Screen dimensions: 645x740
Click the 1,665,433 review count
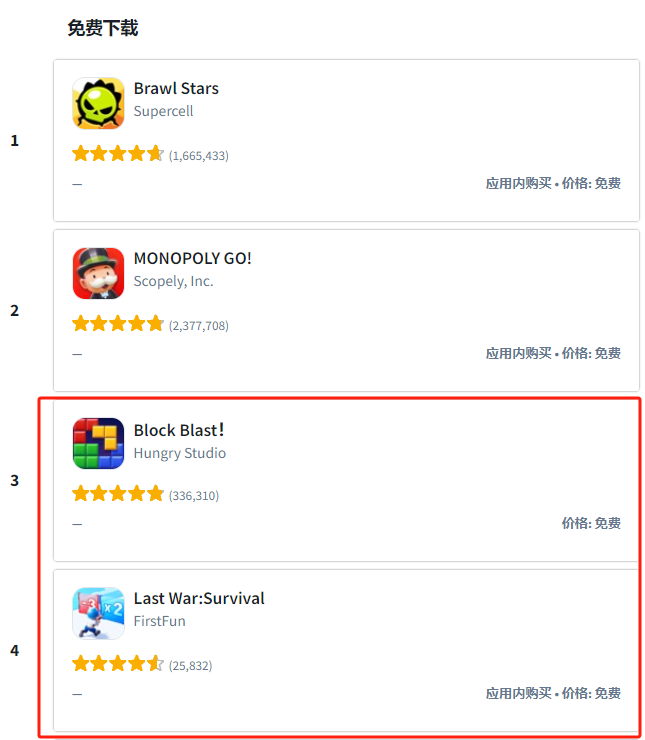199,156
